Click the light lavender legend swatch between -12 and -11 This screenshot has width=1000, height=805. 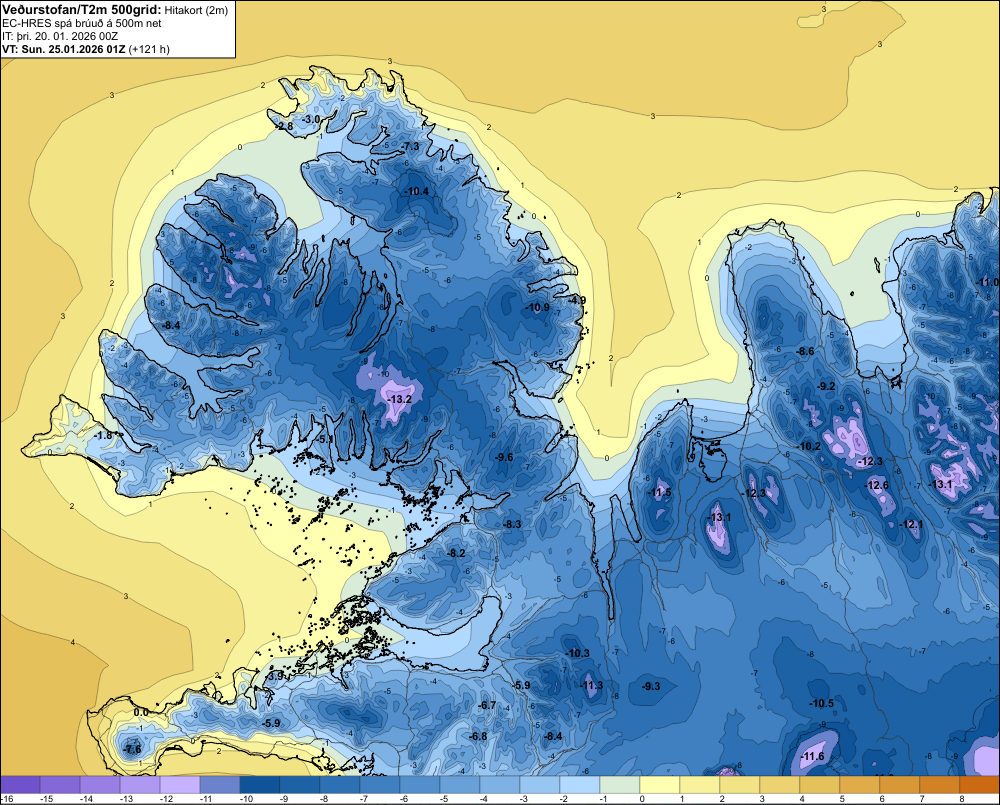[180, 785]
